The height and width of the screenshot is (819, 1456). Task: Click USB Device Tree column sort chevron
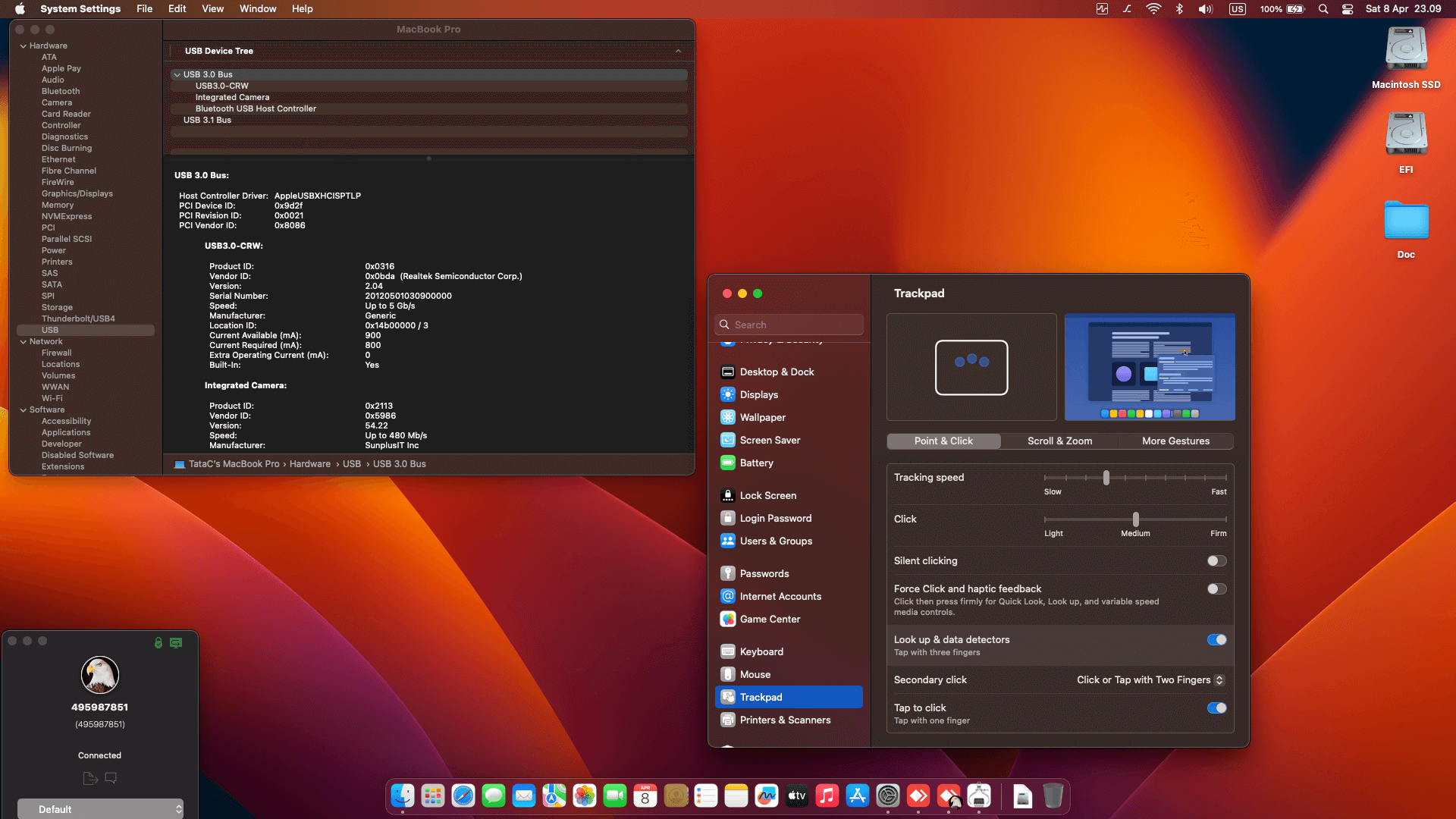[x=678, y=52]
